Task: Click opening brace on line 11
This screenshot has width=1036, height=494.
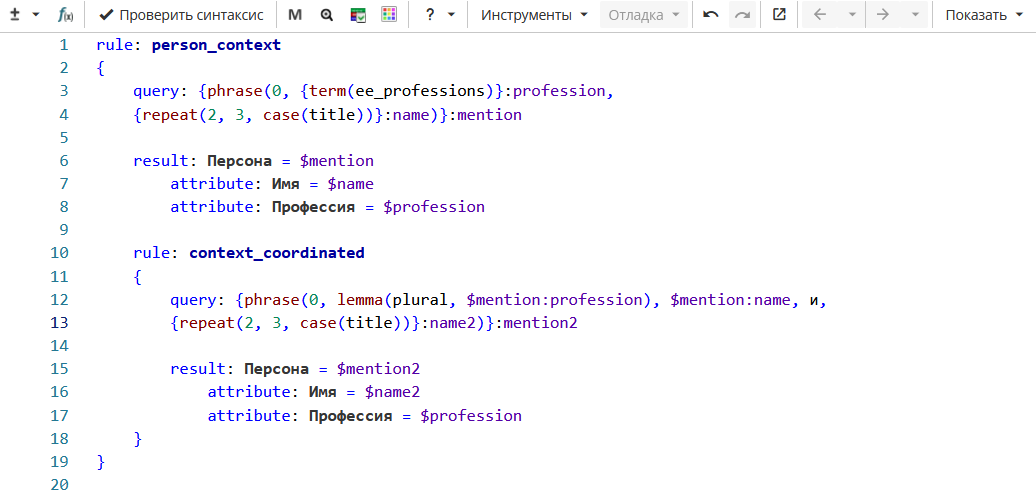Action: point(137,277)
